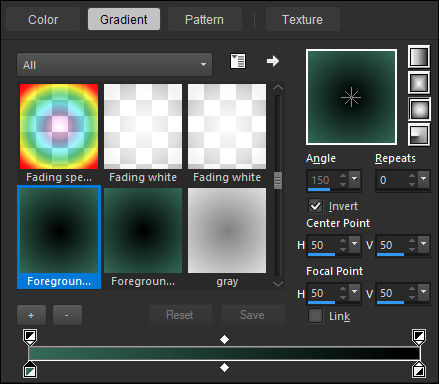
Task: Select the left green color stop marker
Action: (30, 369)
